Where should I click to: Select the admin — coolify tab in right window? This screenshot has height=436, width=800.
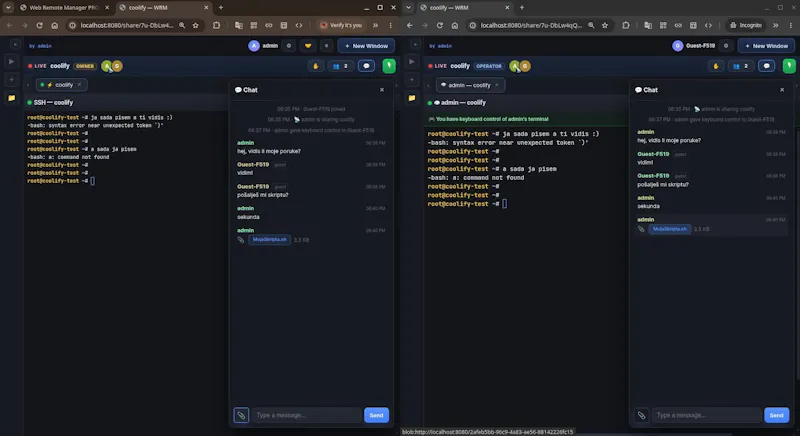coord(470,85)
